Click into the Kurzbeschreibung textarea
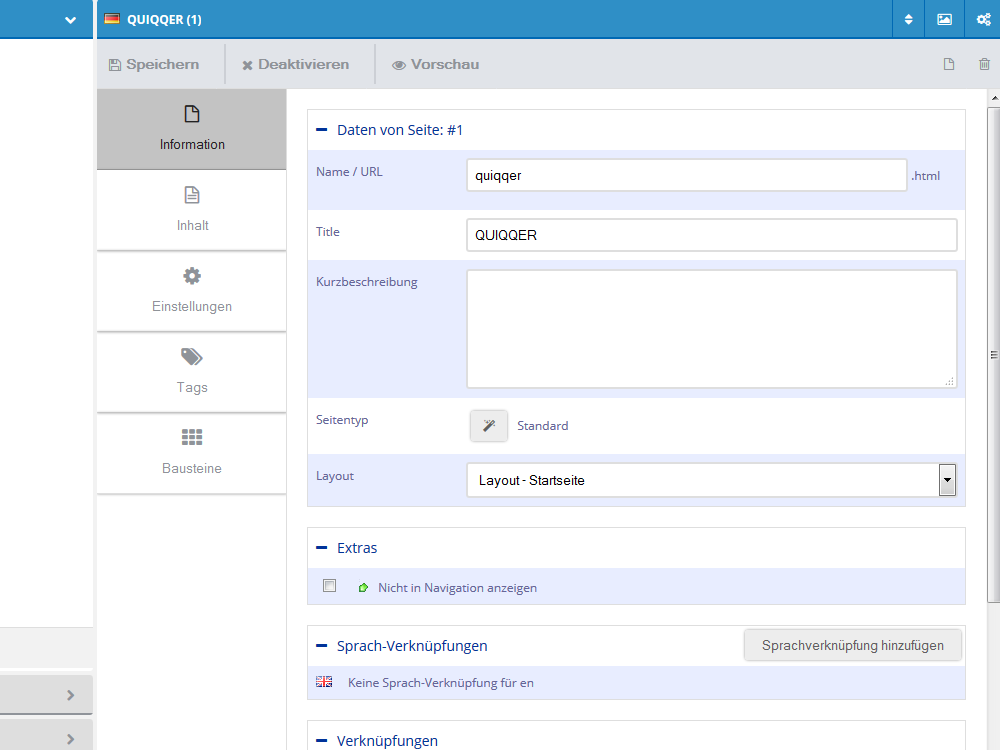Image resolution: width=1000 pixels, height=750 pixels. tap(711, 329)
